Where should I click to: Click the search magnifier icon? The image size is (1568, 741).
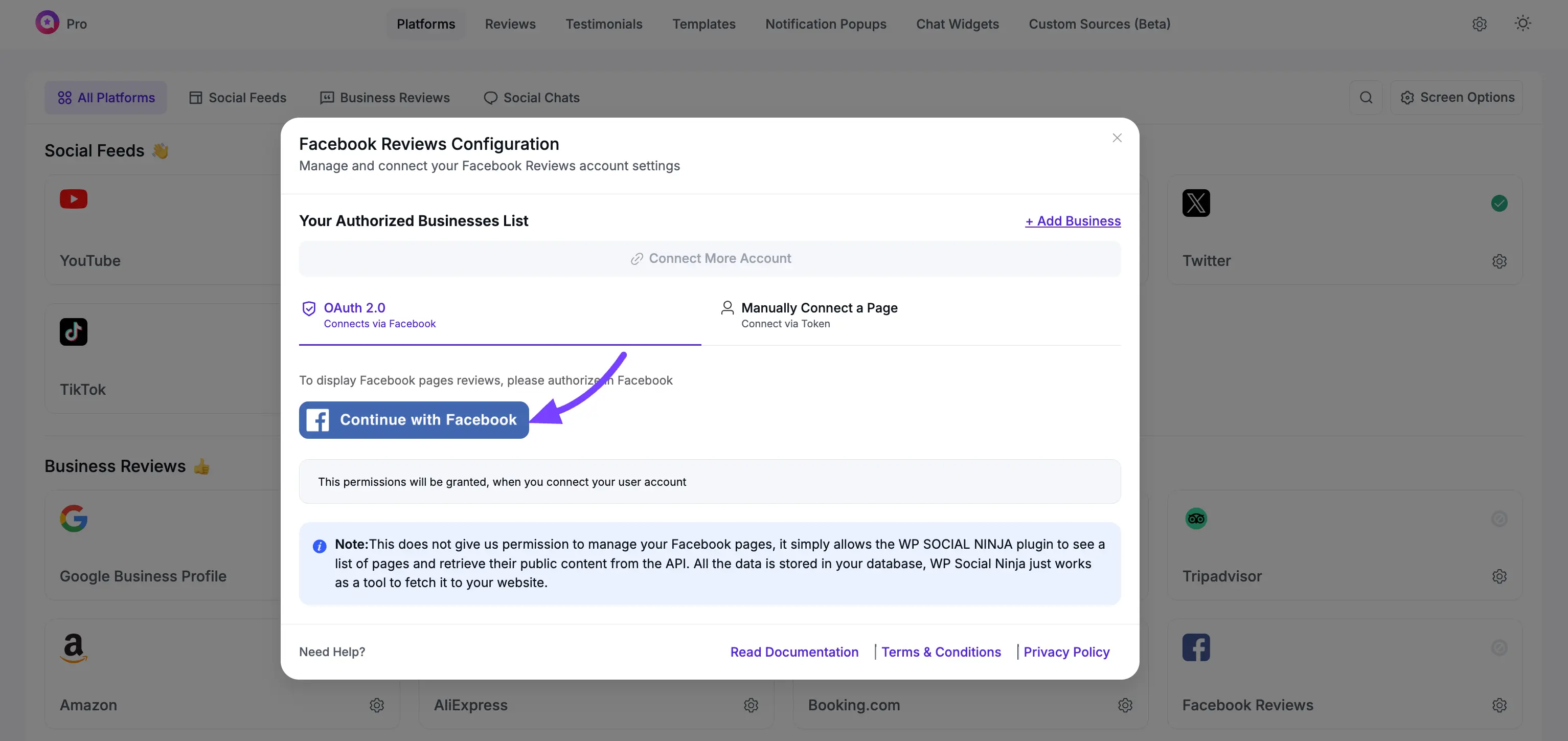1366,98
